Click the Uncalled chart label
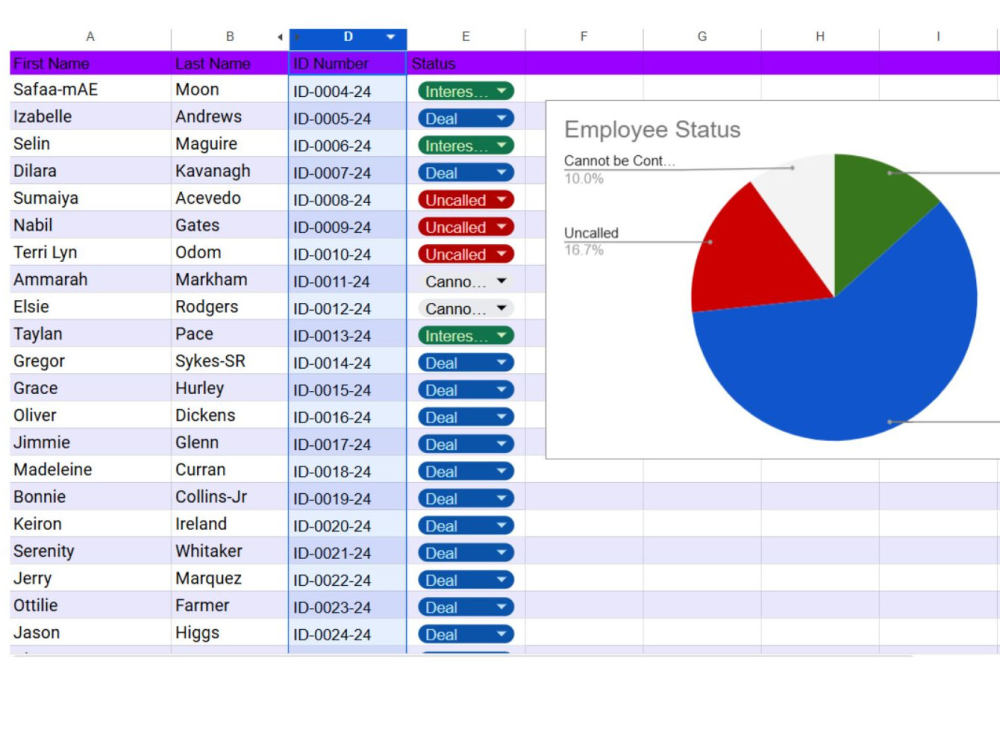Viewport: 1000px width, 750px height. [591, 233]
